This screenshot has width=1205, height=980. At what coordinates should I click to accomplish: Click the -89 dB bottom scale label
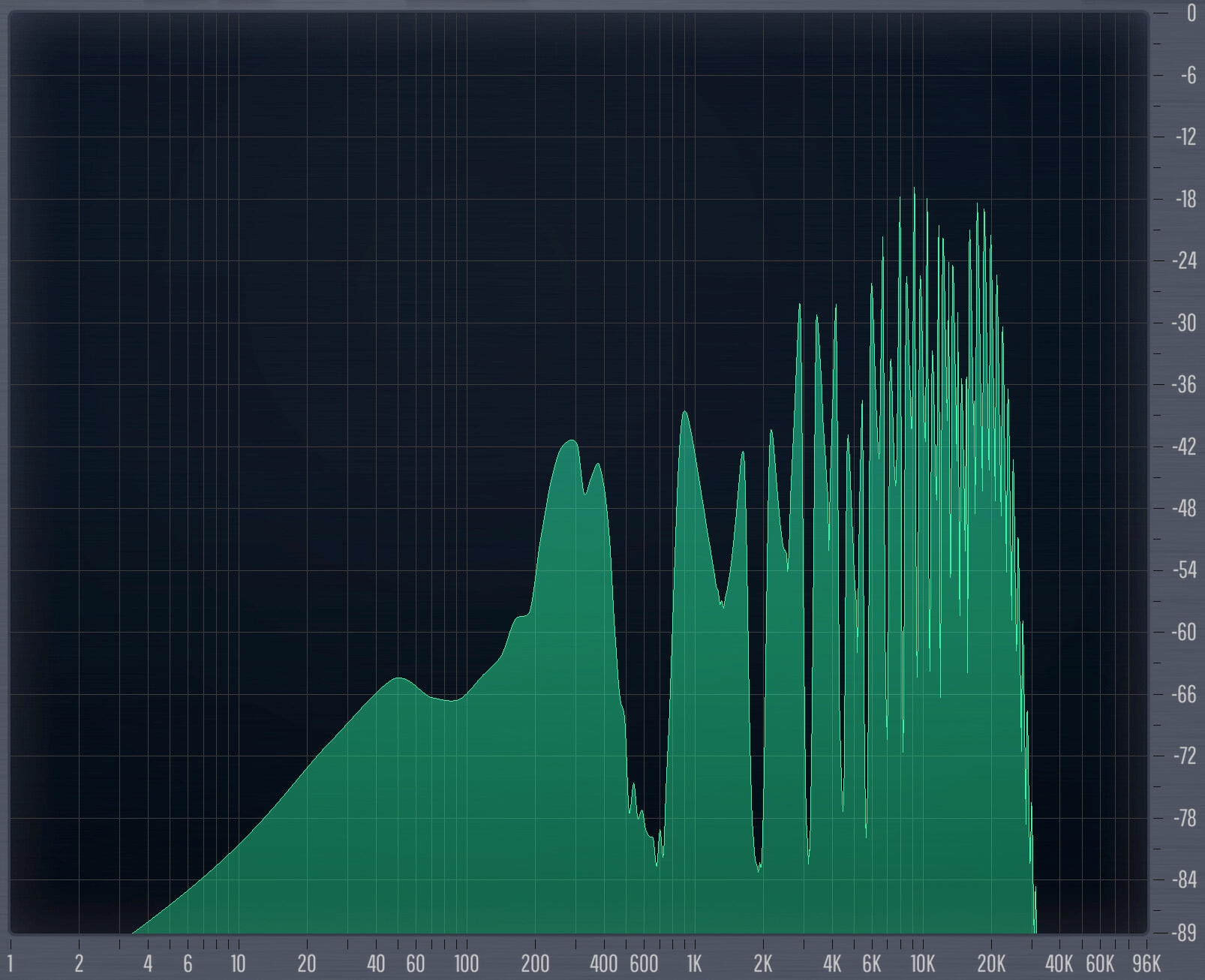(1185, 933)
